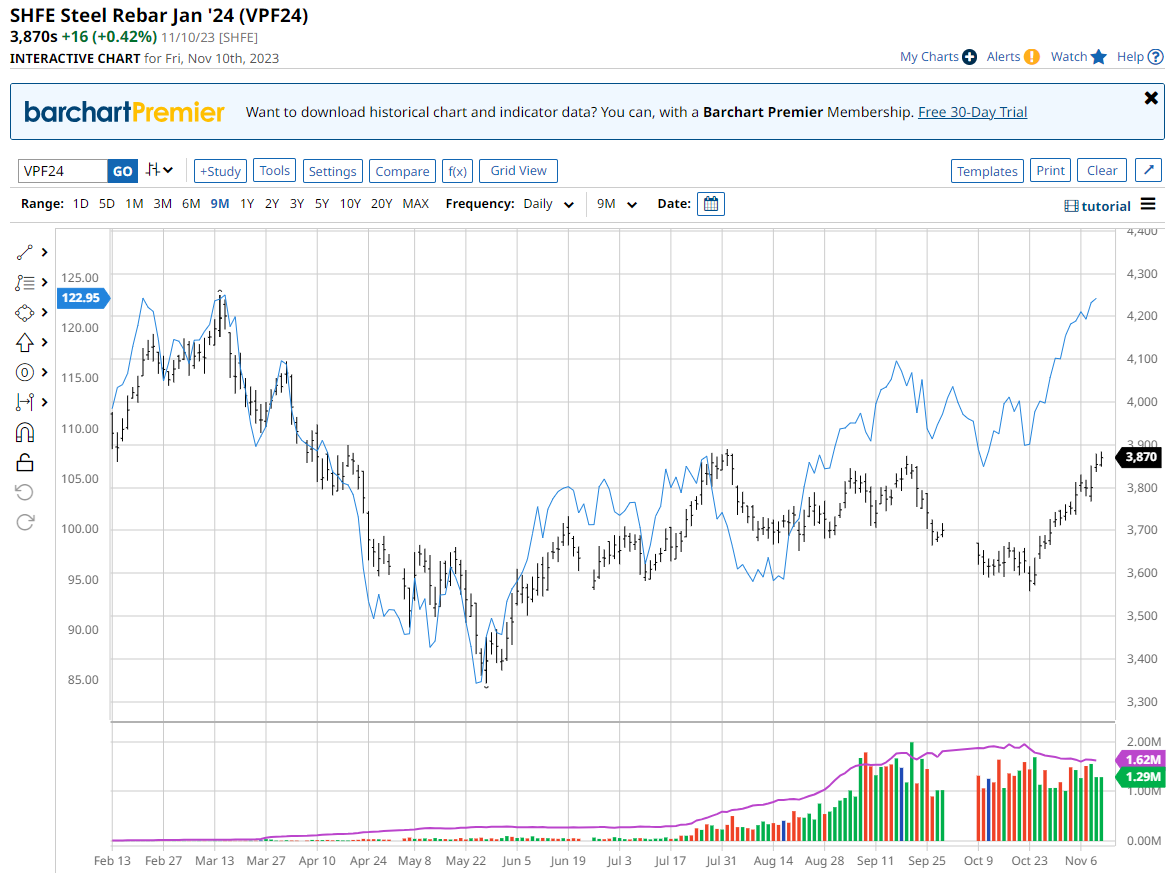Open the line drawing tool
This screenshot has width=1170, height=882.
pyautogui.click(x=25, y=252)
